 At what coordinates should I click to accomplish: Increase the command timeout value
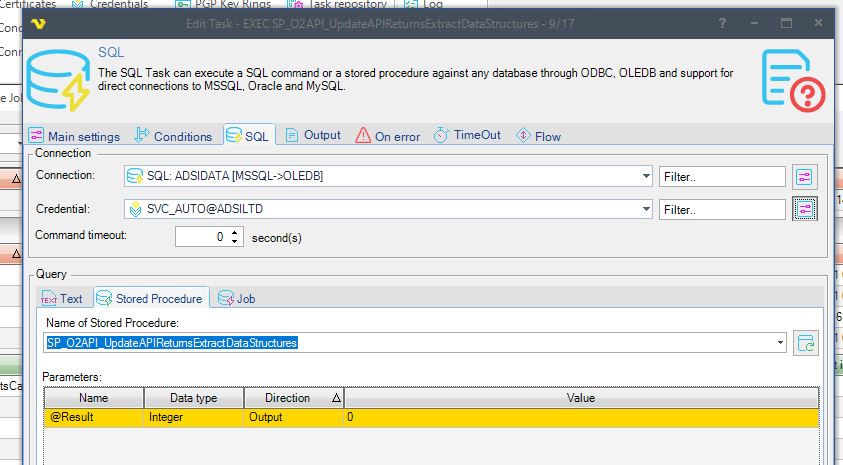(x=235, y=233)
